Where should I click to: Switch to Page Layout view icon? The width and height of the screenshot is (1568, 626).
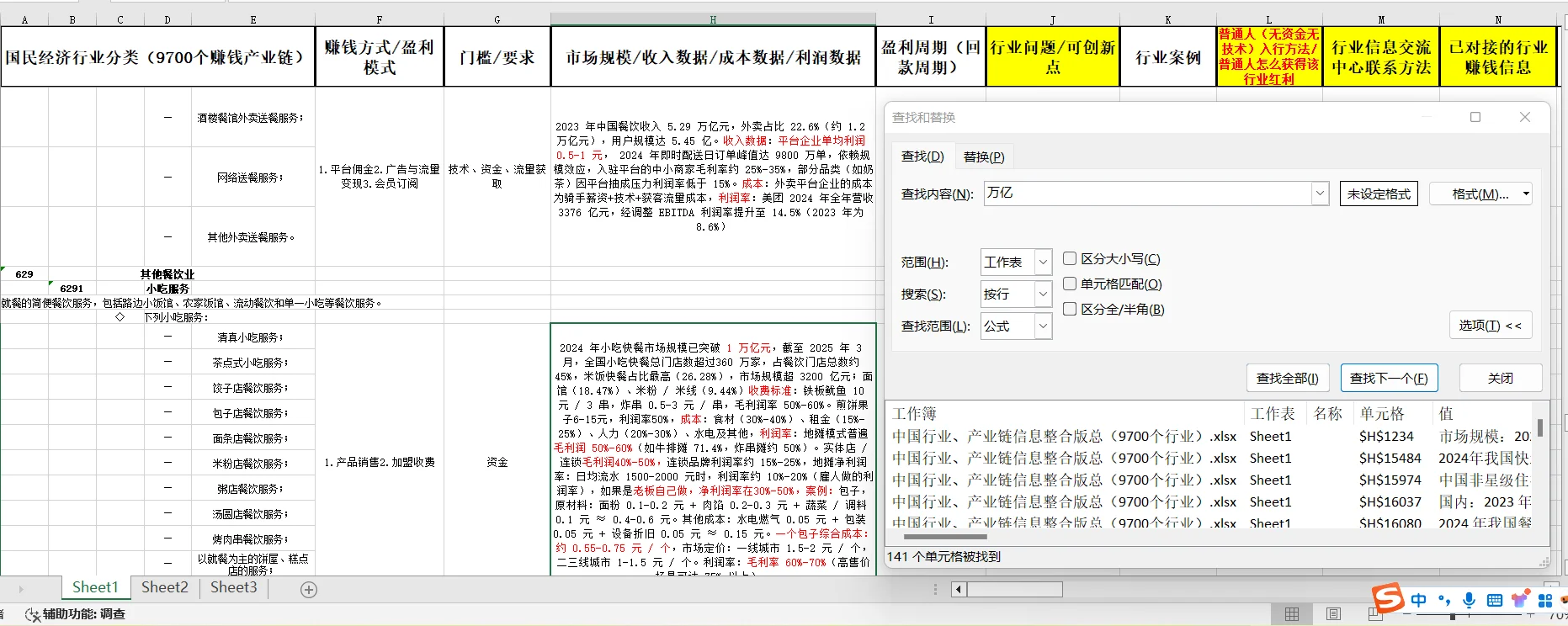[1333, 614]
